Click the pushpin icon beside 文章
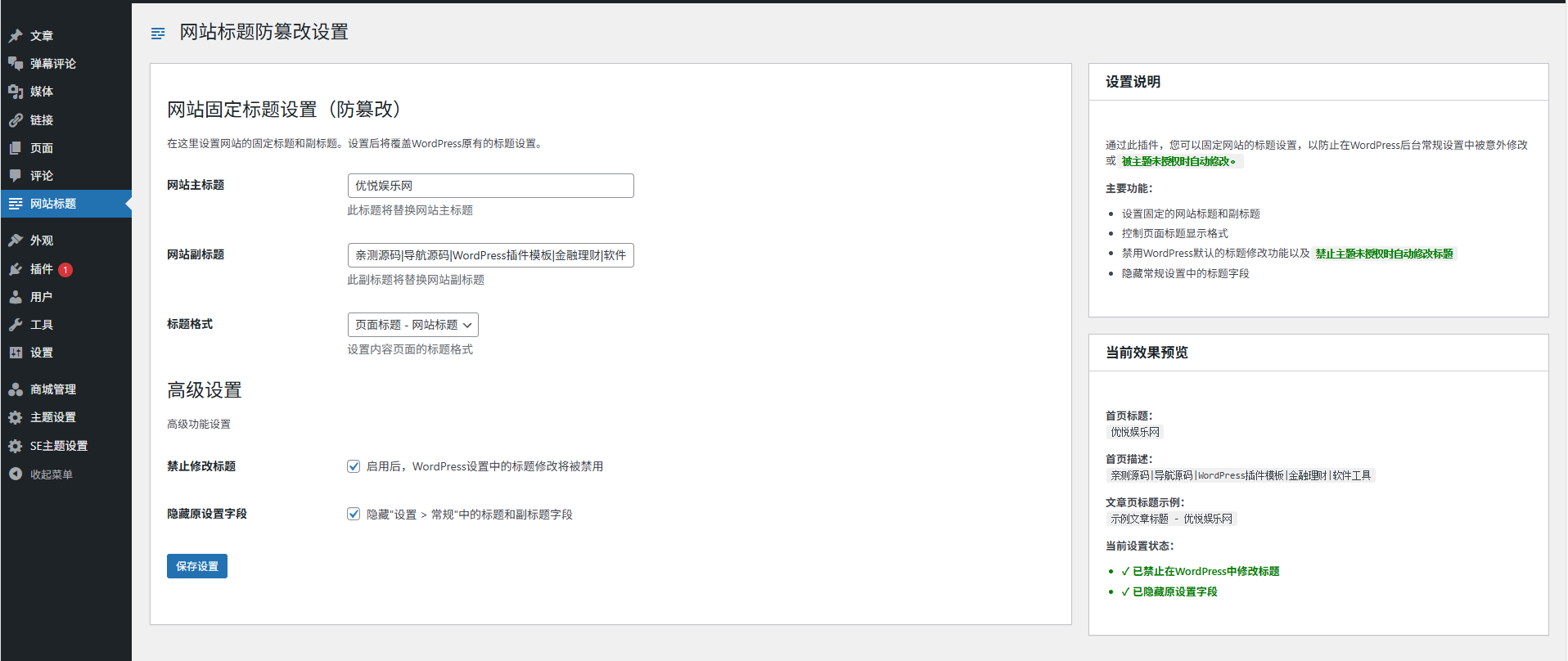Viewport: 1568px width, 661px height. [16, 36]
